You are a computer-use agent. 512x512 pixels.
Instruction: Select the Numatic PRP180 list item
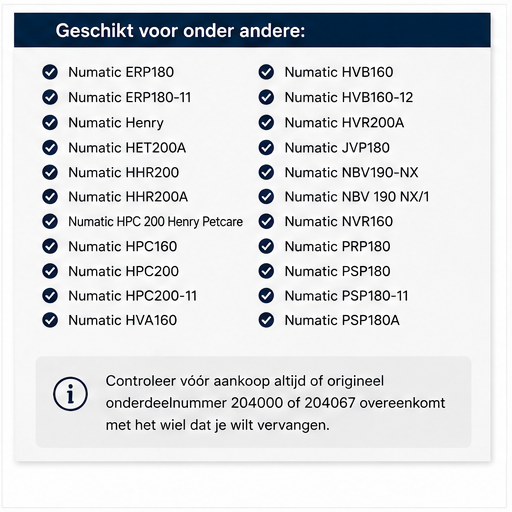coord(337,246)
